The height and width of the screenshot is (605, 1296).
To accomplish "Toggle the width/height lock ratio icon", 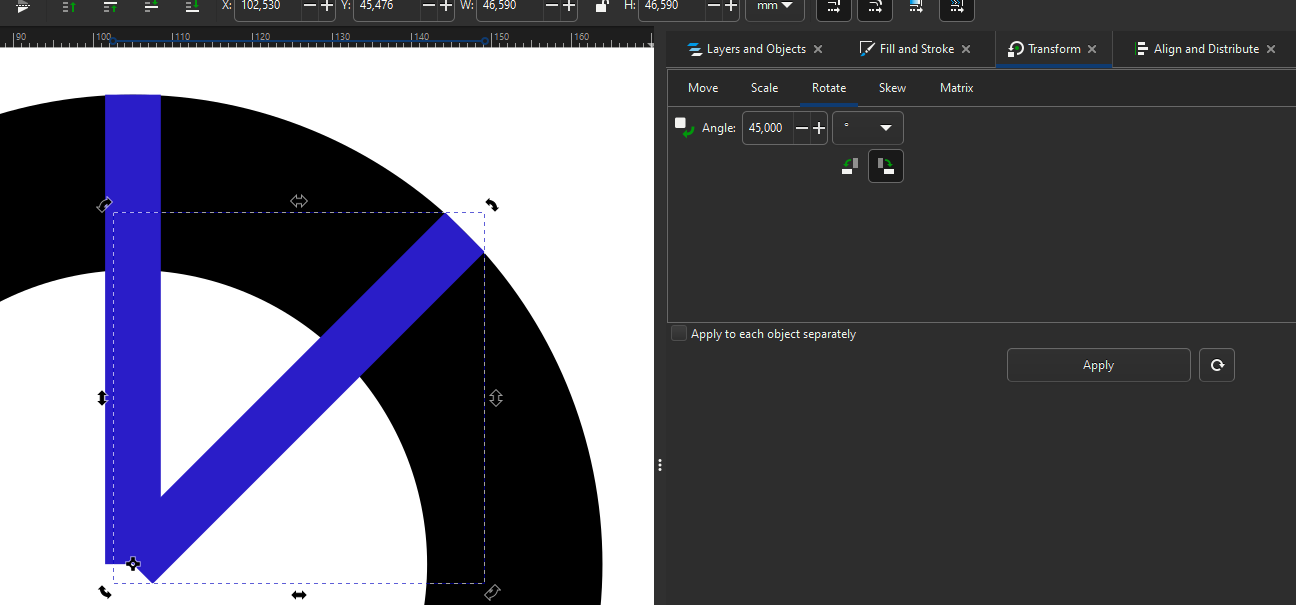I will (602, 6).
